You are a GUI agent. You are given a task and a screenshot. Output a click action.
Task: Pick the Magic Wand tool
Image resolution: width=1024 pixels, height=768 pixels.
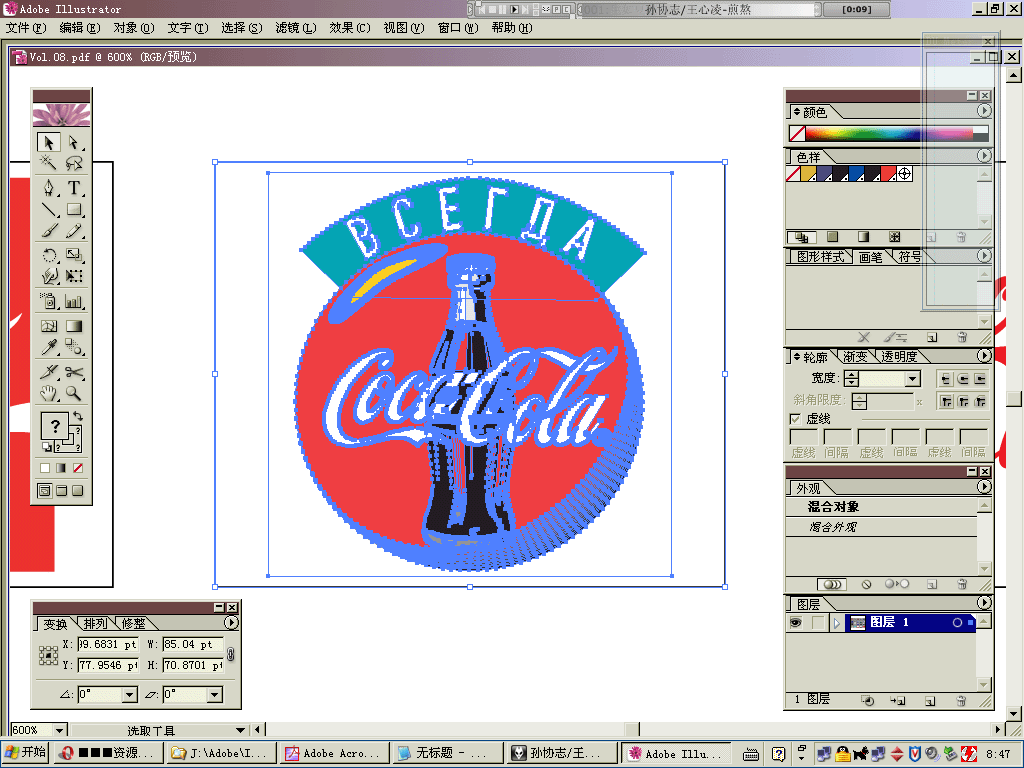[49, 163]
